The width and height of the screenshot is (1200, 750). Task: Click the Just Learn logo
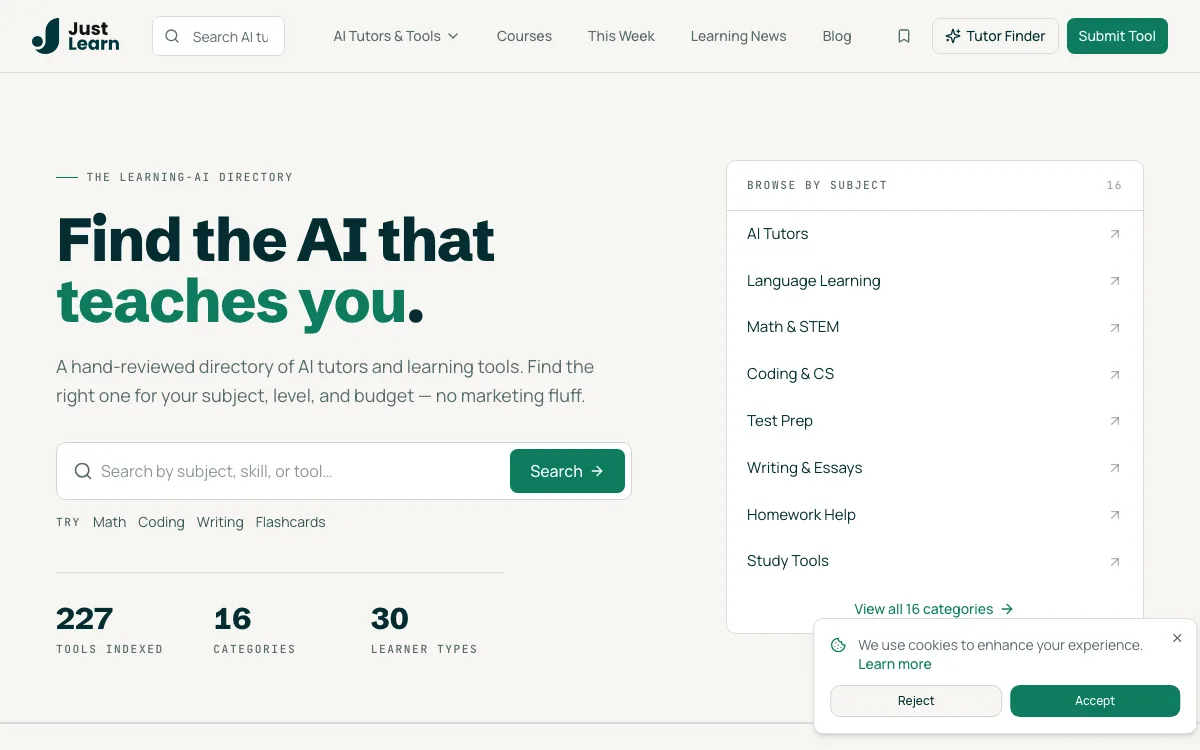pyautogui.click(x=76, y=36)
